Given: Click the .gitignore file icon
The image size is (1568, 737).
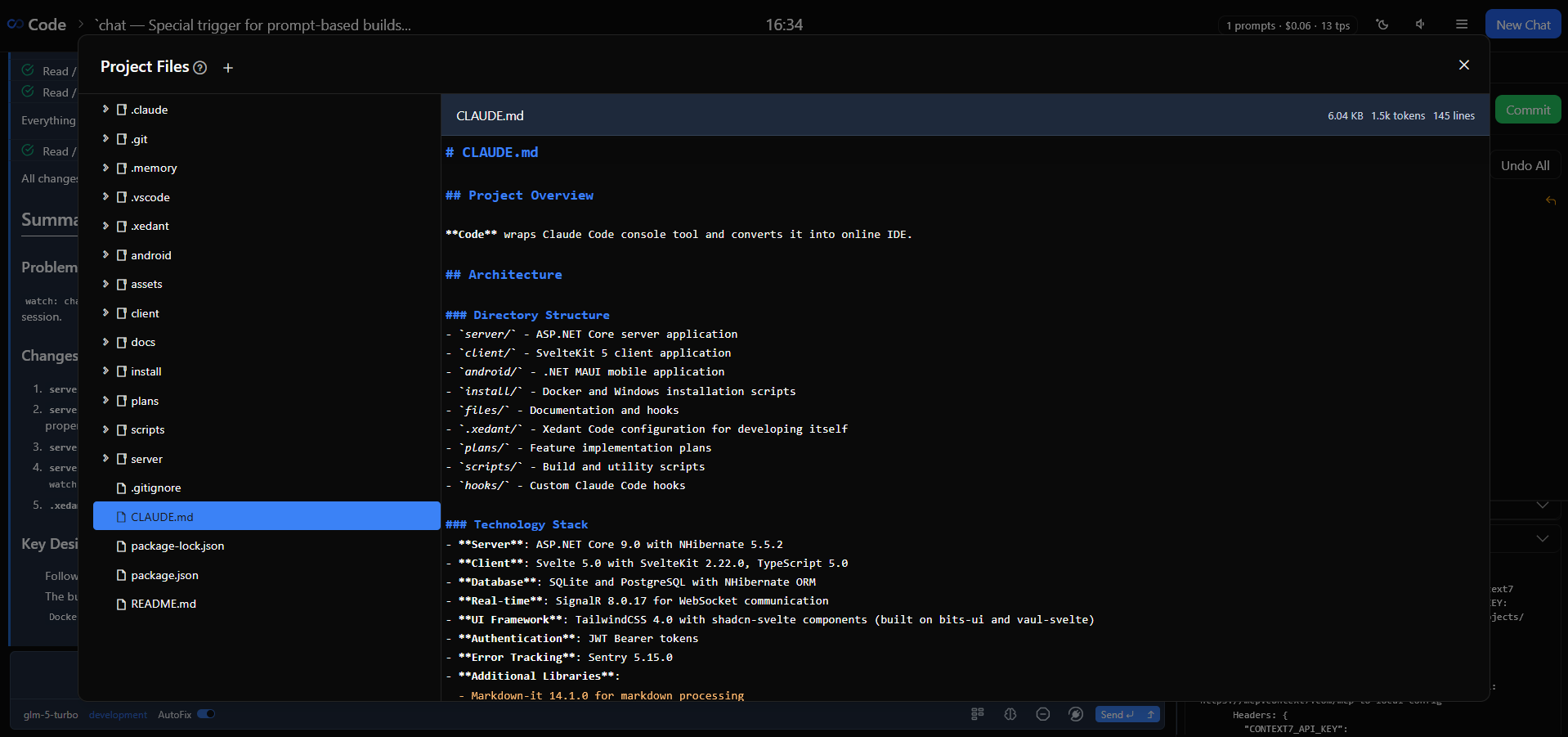Looking at the screenshot, I should 121,488.
